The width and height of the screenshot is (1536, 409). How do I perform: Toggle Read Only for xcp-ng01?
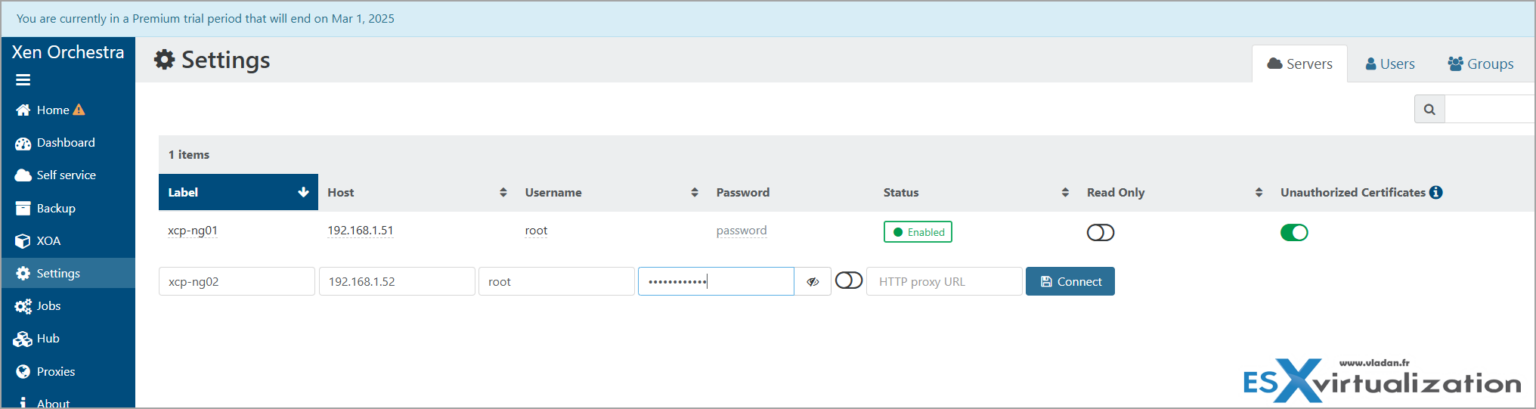click(x=1100, y=233)
